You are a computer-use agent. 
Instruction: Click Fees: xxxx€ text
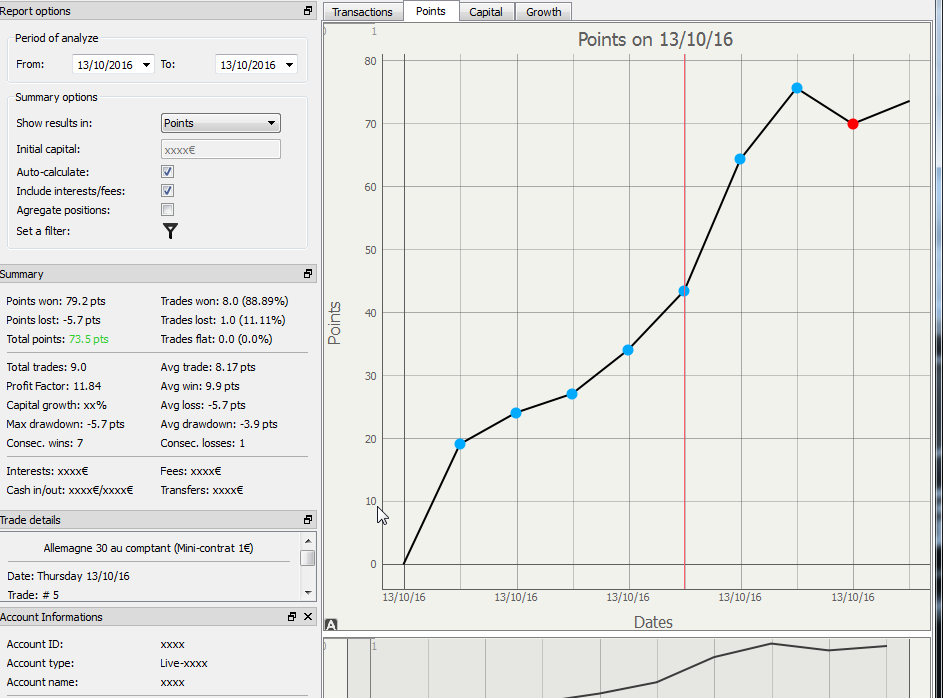pos(191,471)
